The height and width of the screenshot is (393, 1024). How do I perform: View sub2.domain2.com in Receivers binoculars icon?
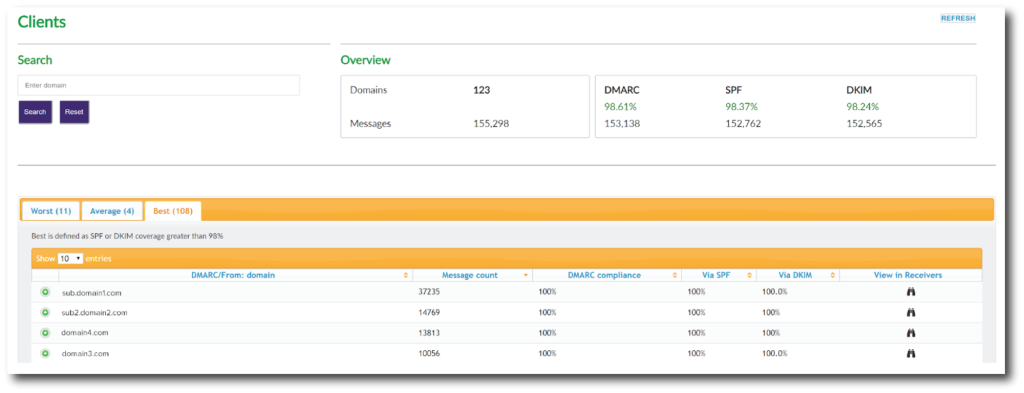[x=911, y=313]
